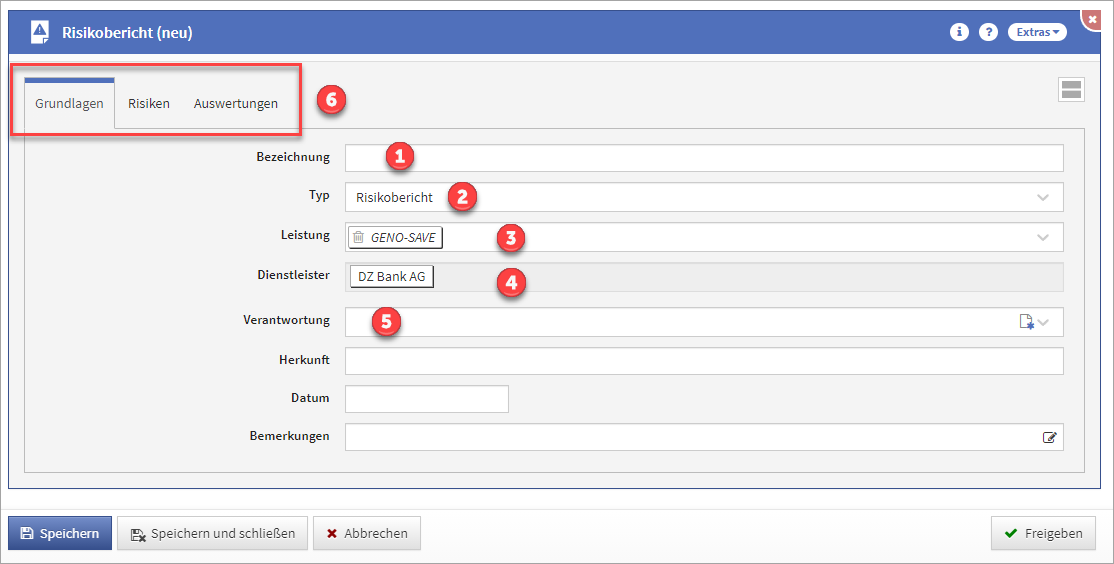1114x564 pixels.
Task: Click into the Bezeichnung input field
Action: tap(704, 158)
